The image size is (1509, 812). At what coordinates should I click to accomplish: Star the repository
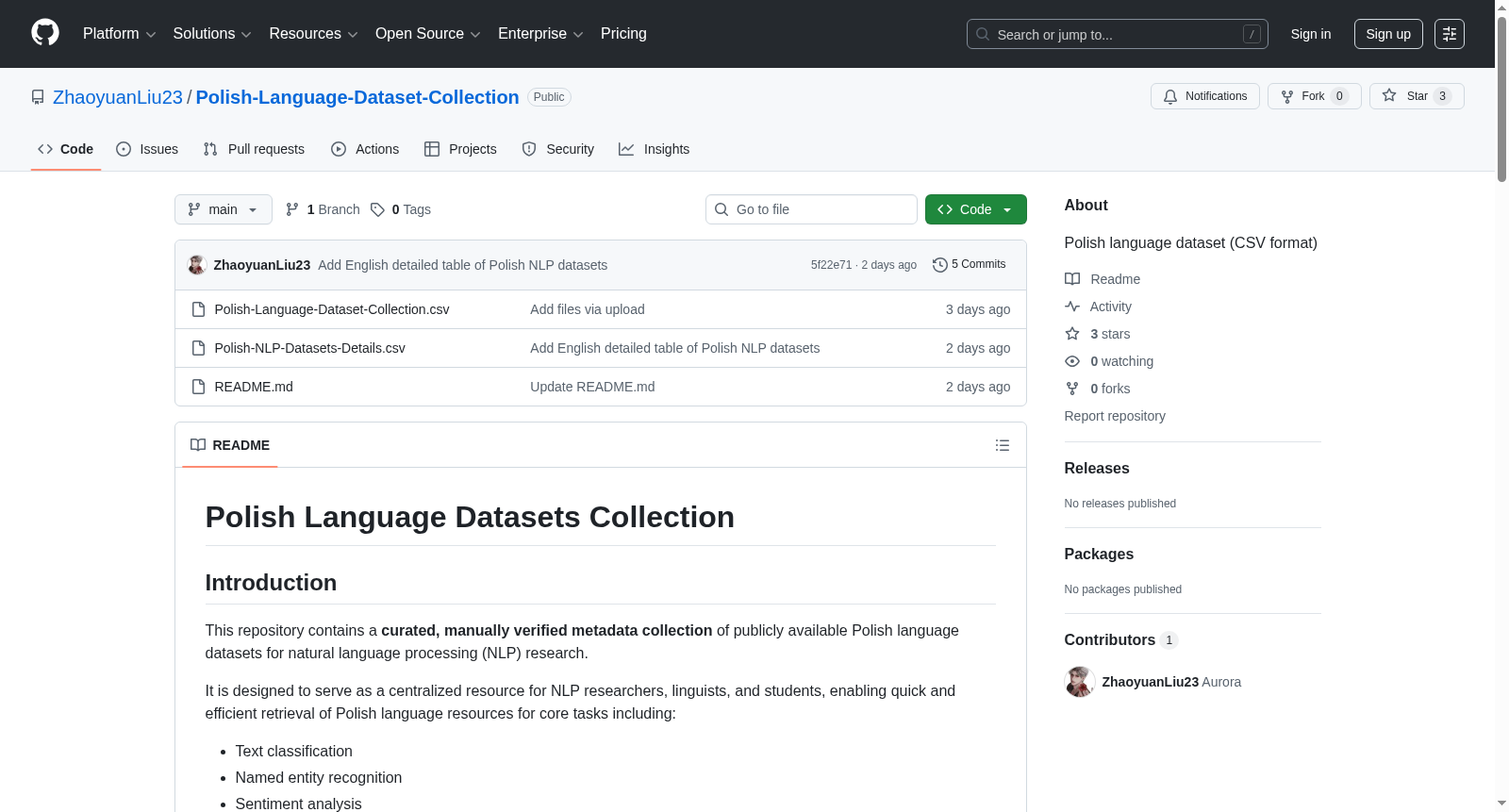(1417, 96)
